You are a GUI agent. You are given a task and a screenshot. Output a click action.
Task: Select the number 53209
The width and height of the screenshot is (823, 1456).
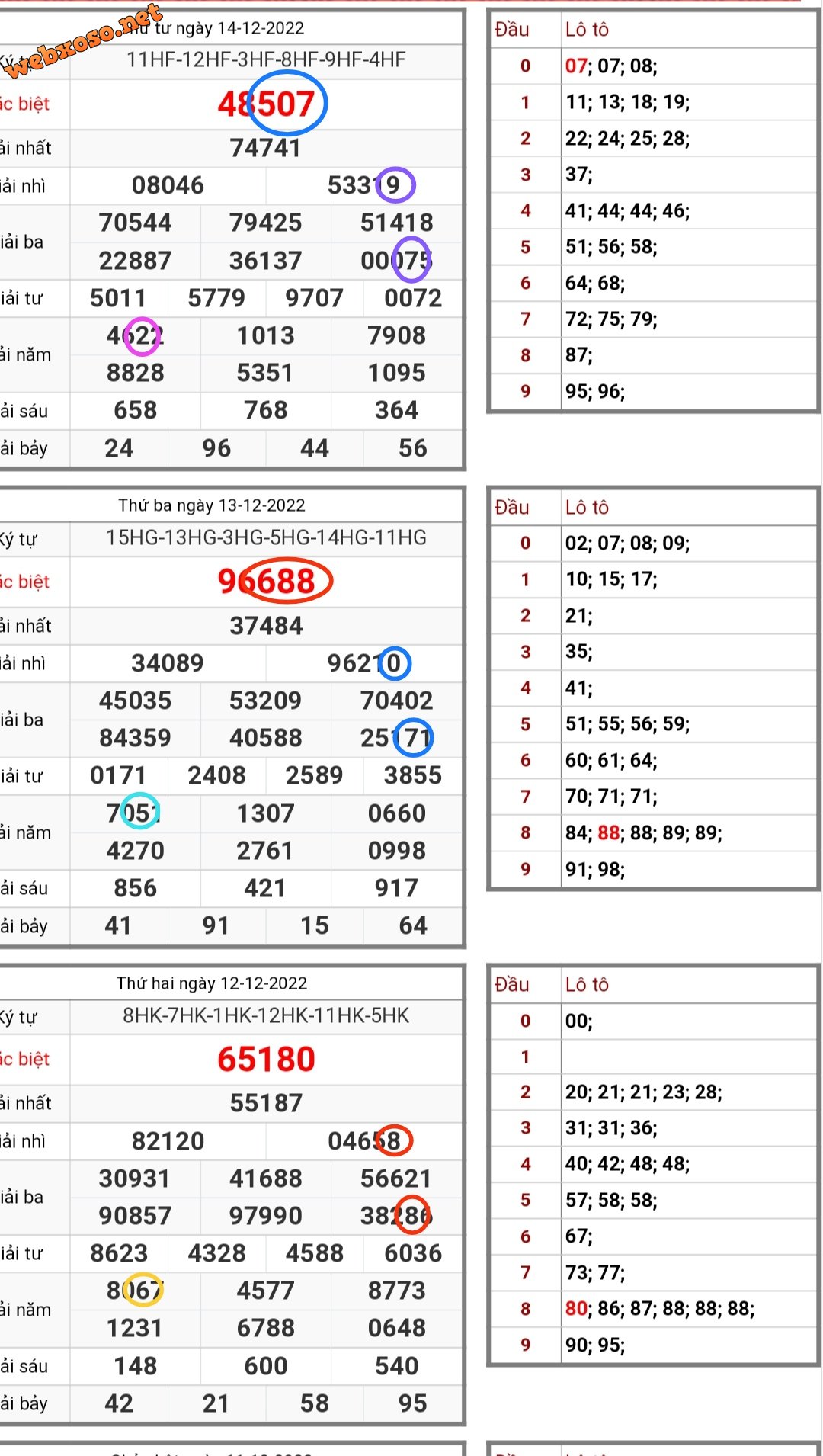[x=266, y=701]
